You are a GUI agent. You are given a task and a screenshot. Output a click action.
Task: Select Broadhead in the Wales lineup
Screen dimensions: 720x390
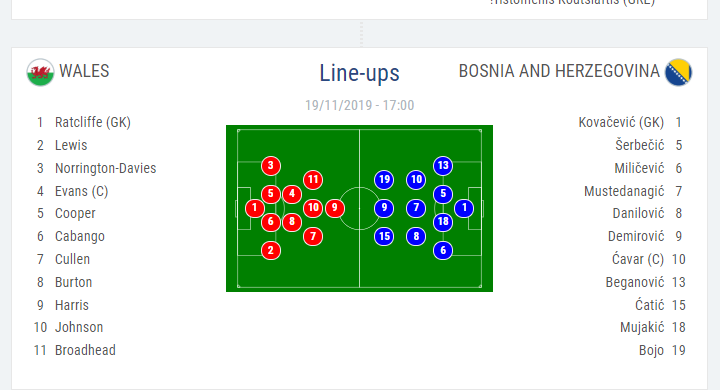point(85,350)
